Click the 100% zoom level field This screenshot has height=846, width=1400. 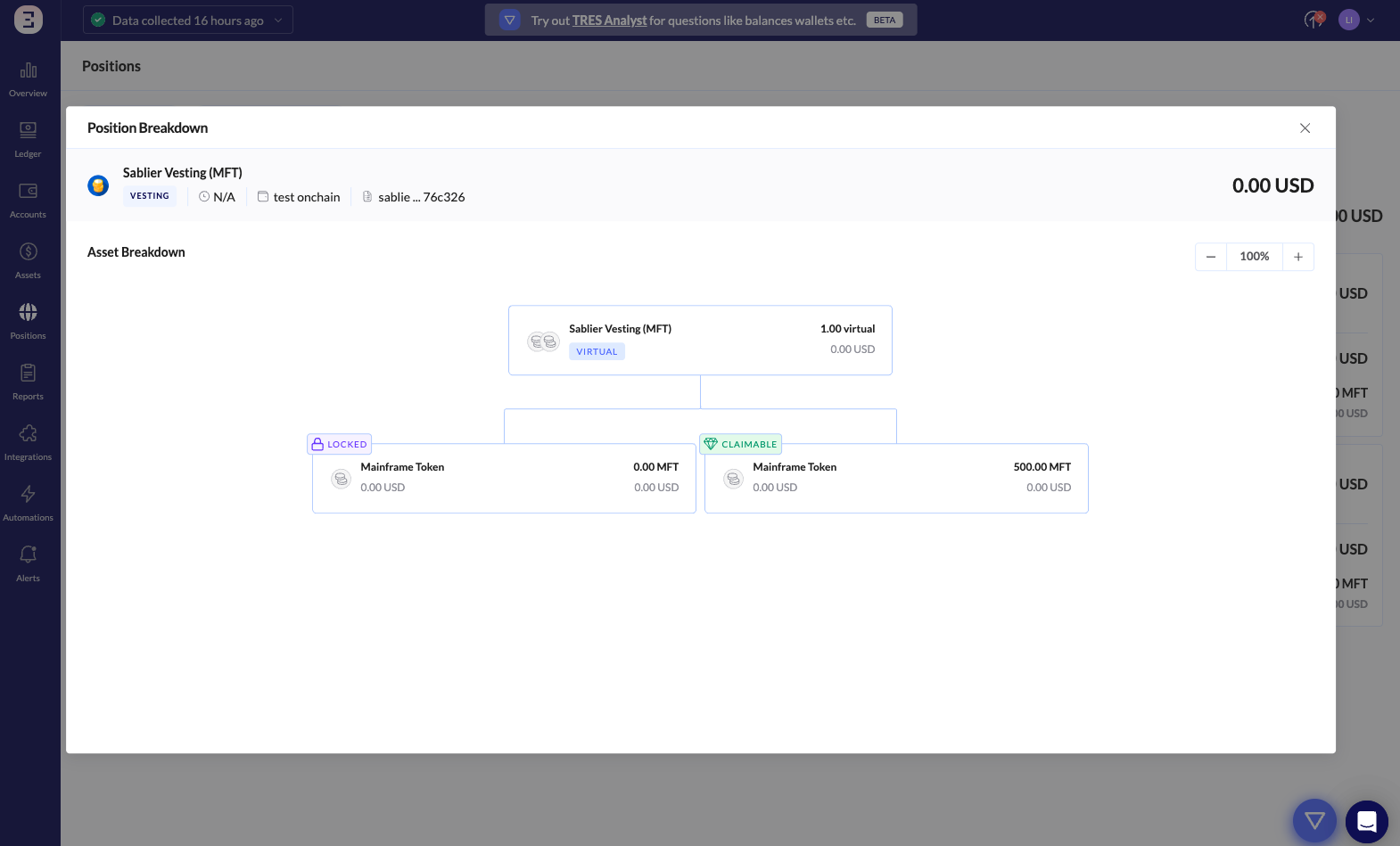point(1255,257)
